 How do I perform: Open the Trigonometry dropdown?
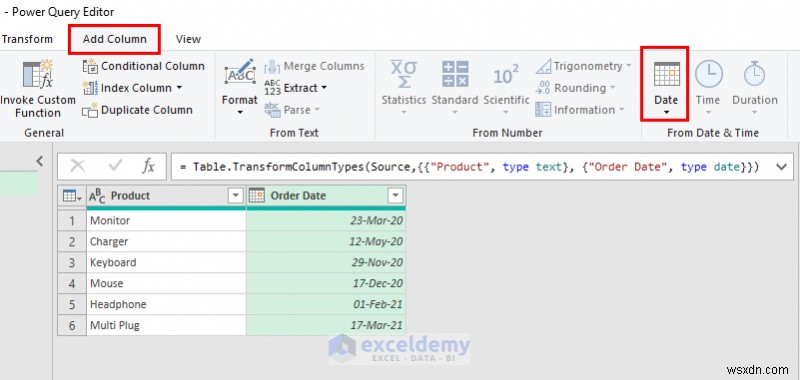point(584,66)
